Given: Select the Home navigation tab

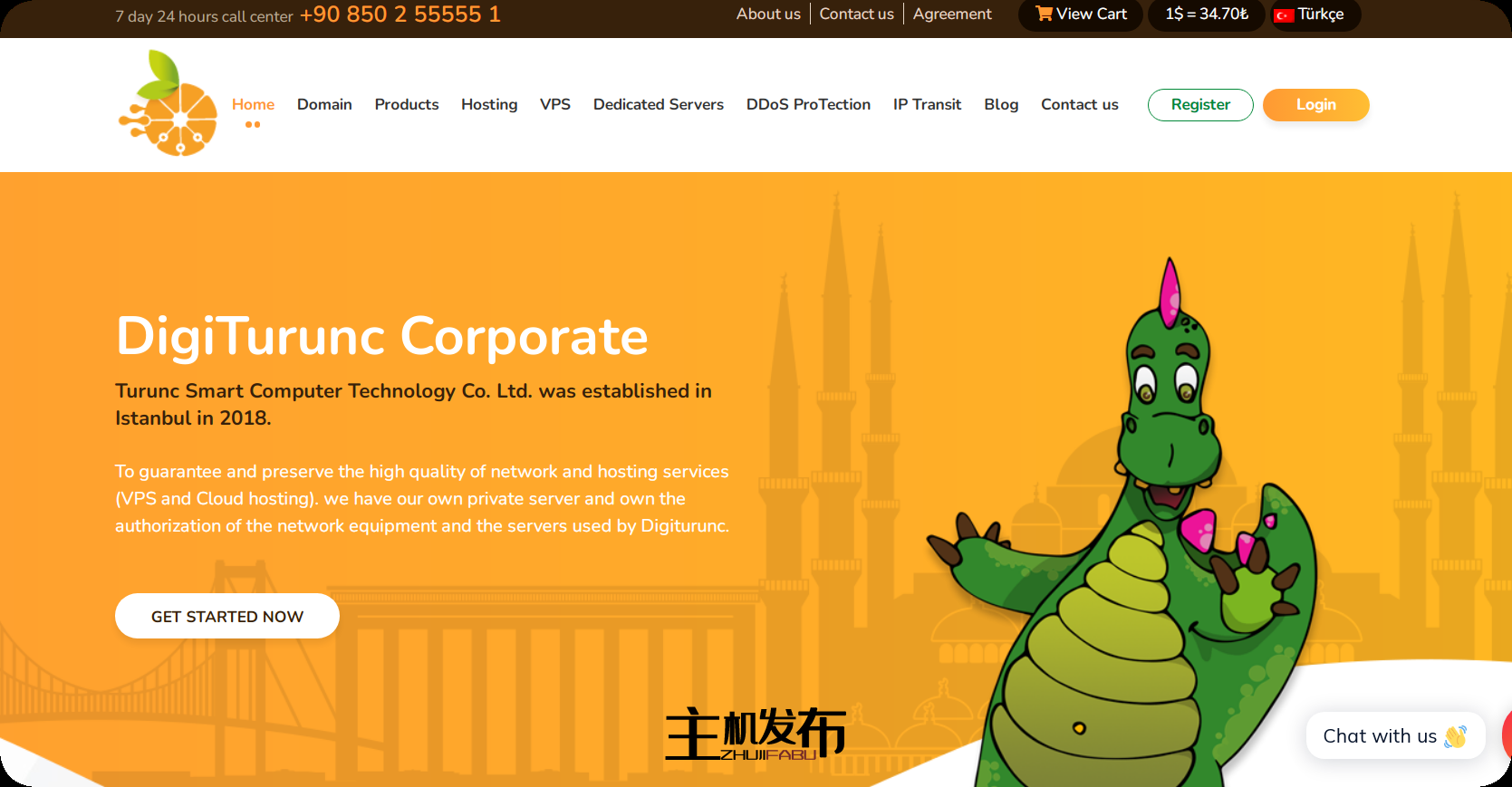Looking at the screenshot, I should tap(253, 104).
